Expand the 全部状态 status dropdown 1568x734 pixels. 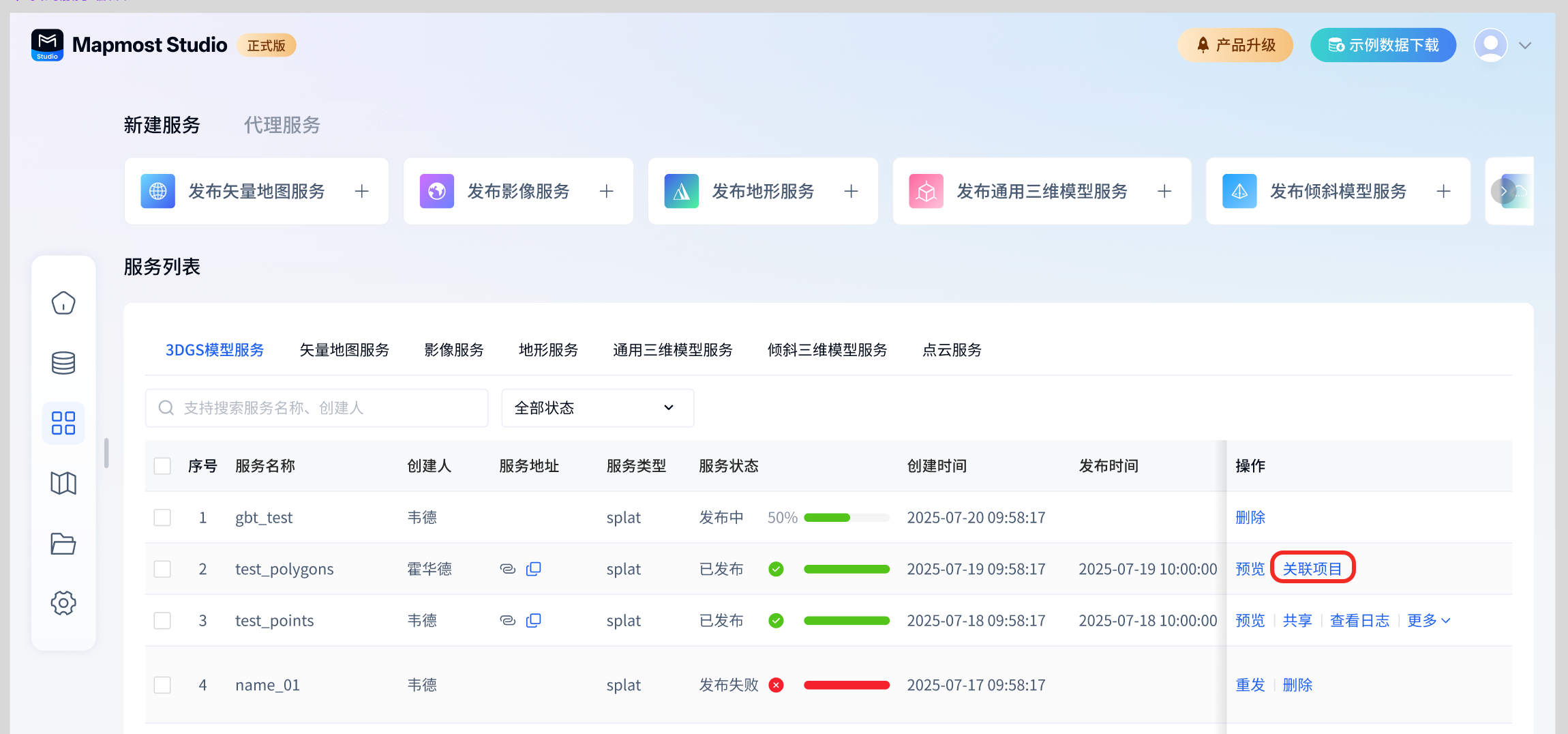[597, 408]
